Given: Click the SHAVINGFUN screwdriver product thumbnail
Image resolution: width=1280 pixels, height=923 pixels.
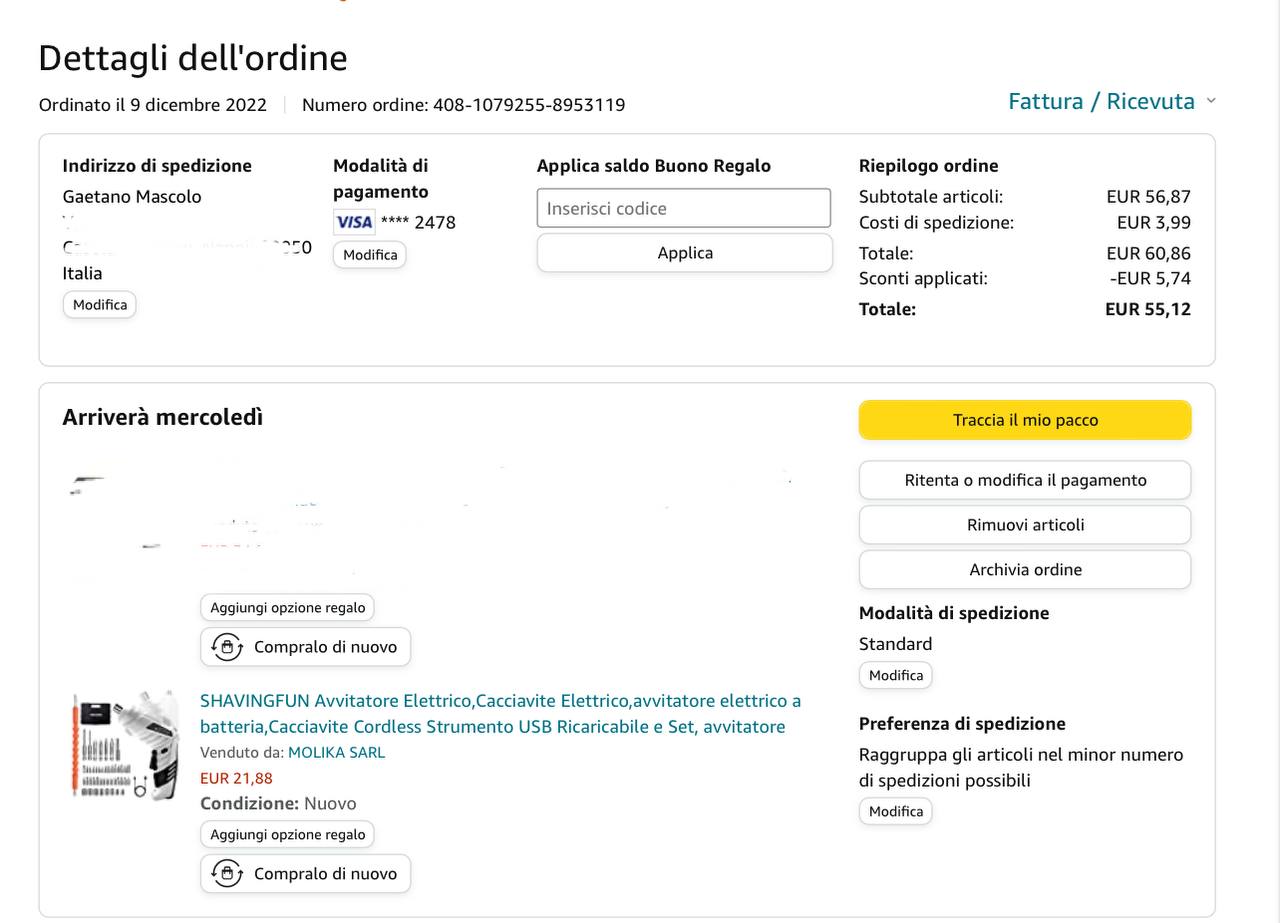Looking at the screenshot, I should (125, 745).
